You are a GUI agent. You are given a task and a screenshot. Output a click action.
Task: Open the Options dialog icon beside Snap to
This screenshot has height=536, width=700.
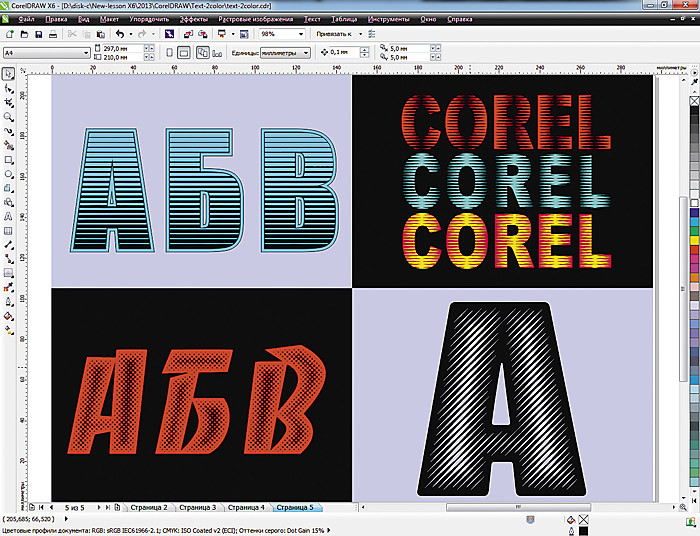click(x=372, y=34)
